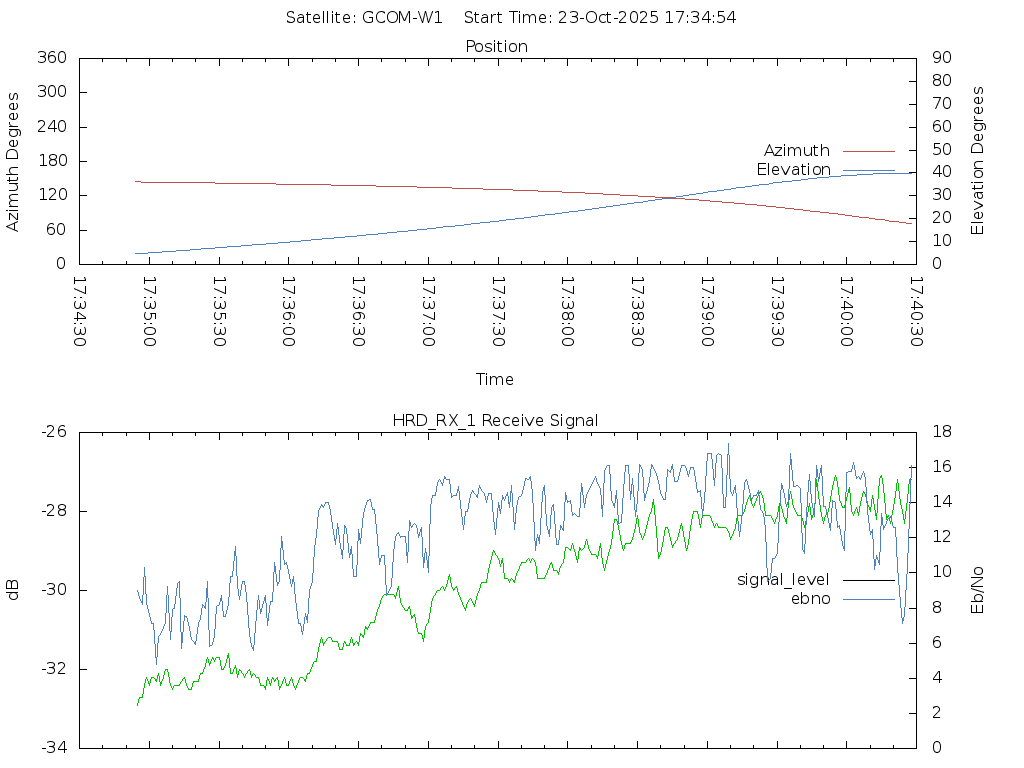
Task: Click the dB left axis label
Action: tap(14, 590)
